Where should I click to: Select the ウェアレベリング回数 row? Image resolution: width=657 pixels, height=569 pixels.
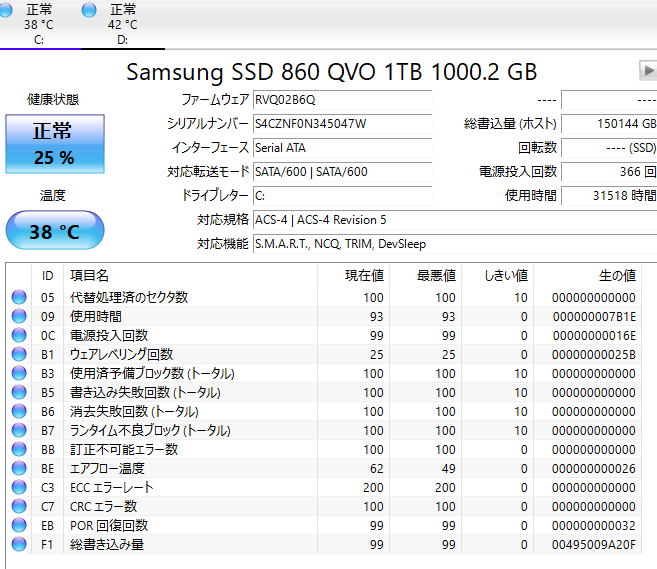[323, 354]
